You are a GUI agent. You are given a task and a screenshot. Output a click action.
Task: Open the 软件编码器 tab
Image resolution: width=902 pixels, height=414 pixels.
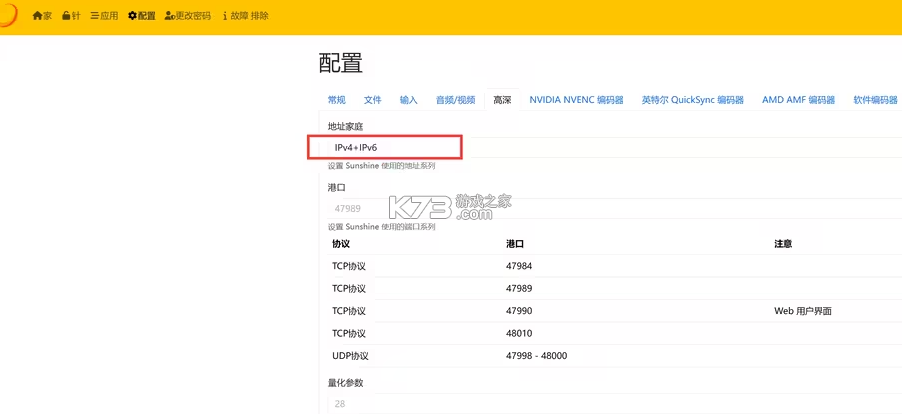(876, 100)
